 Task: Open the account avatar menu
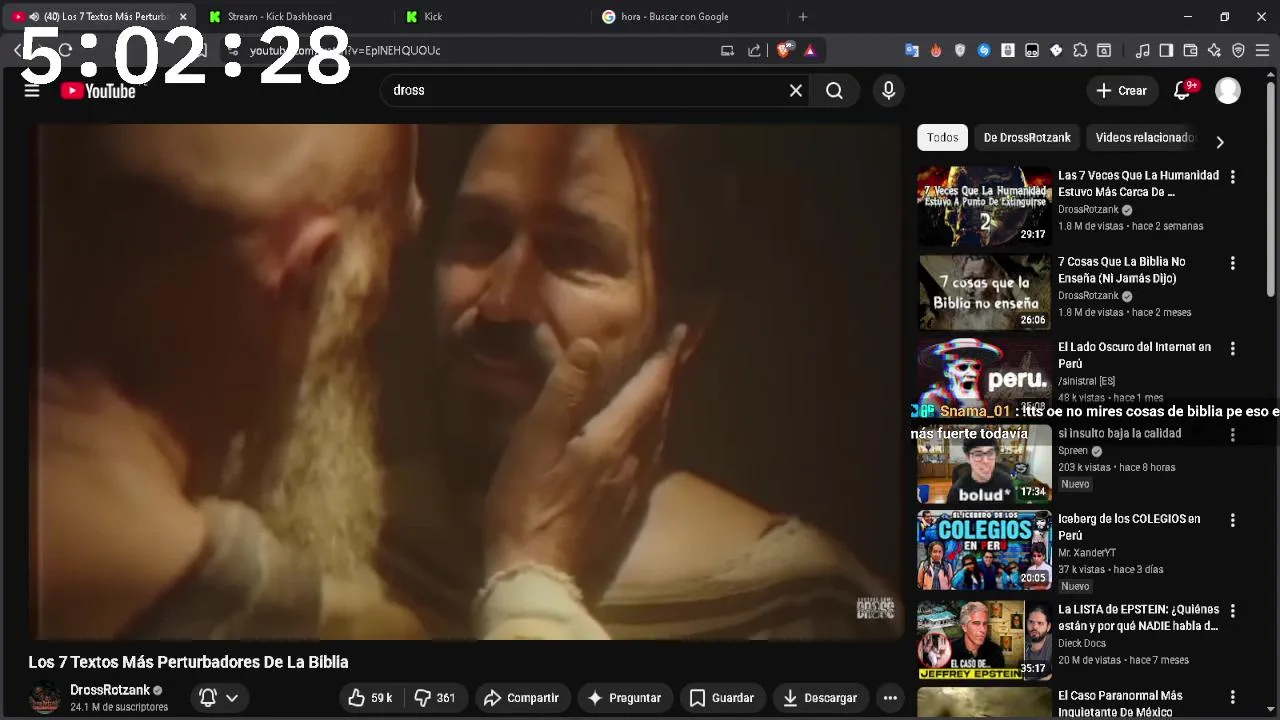click(x=1228, y=91)
